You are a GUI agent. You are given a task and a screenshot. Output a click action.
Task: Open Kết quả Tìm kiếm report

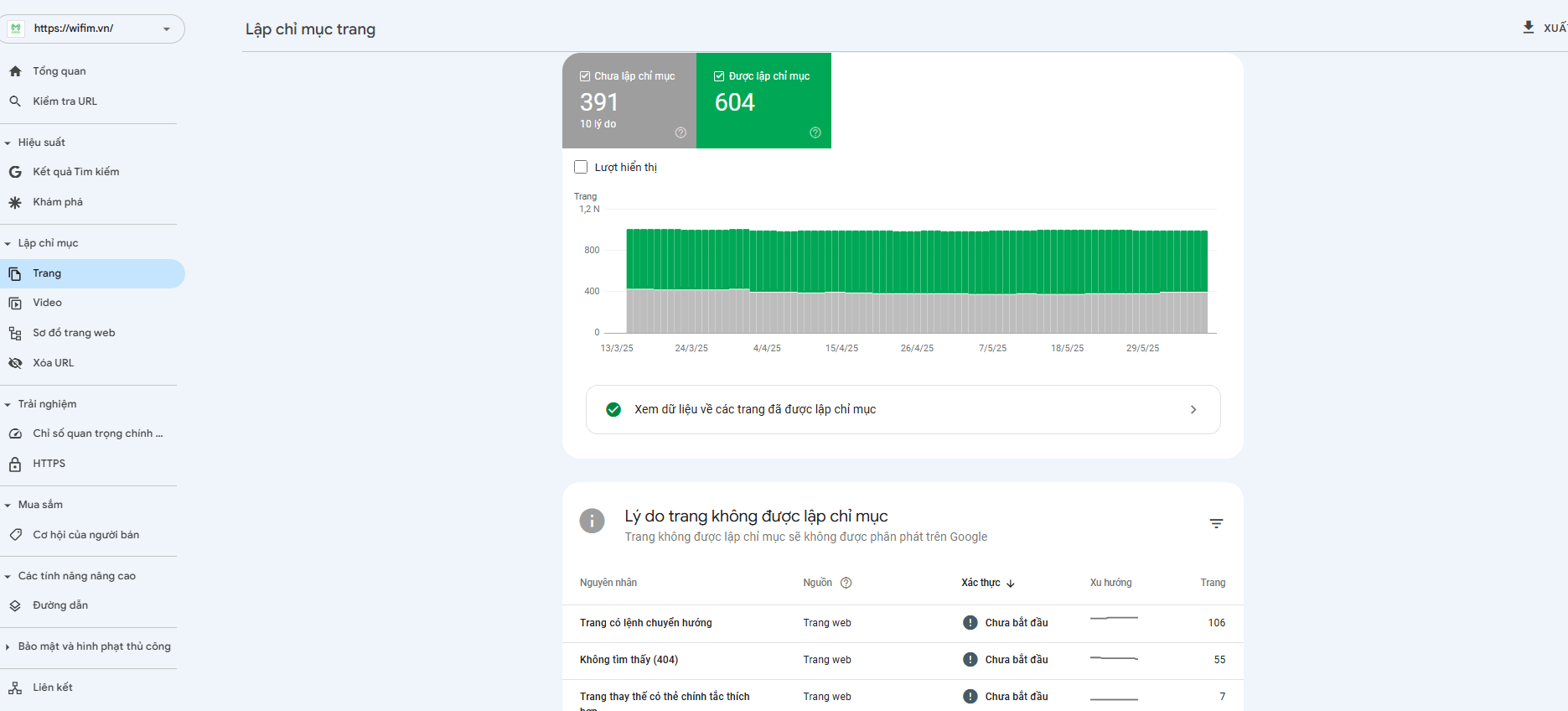(x=92, y=172)
